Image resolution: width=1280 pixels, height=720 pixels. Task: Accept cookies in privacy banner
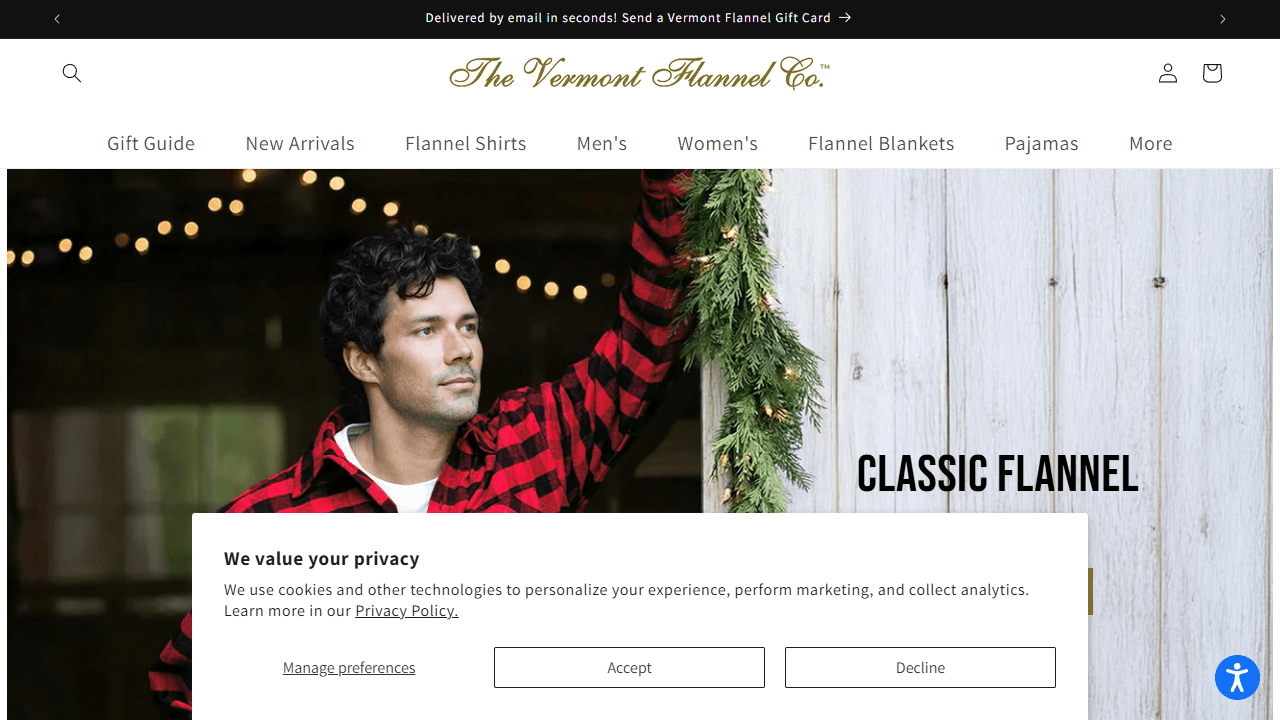(x=629, y=667)
